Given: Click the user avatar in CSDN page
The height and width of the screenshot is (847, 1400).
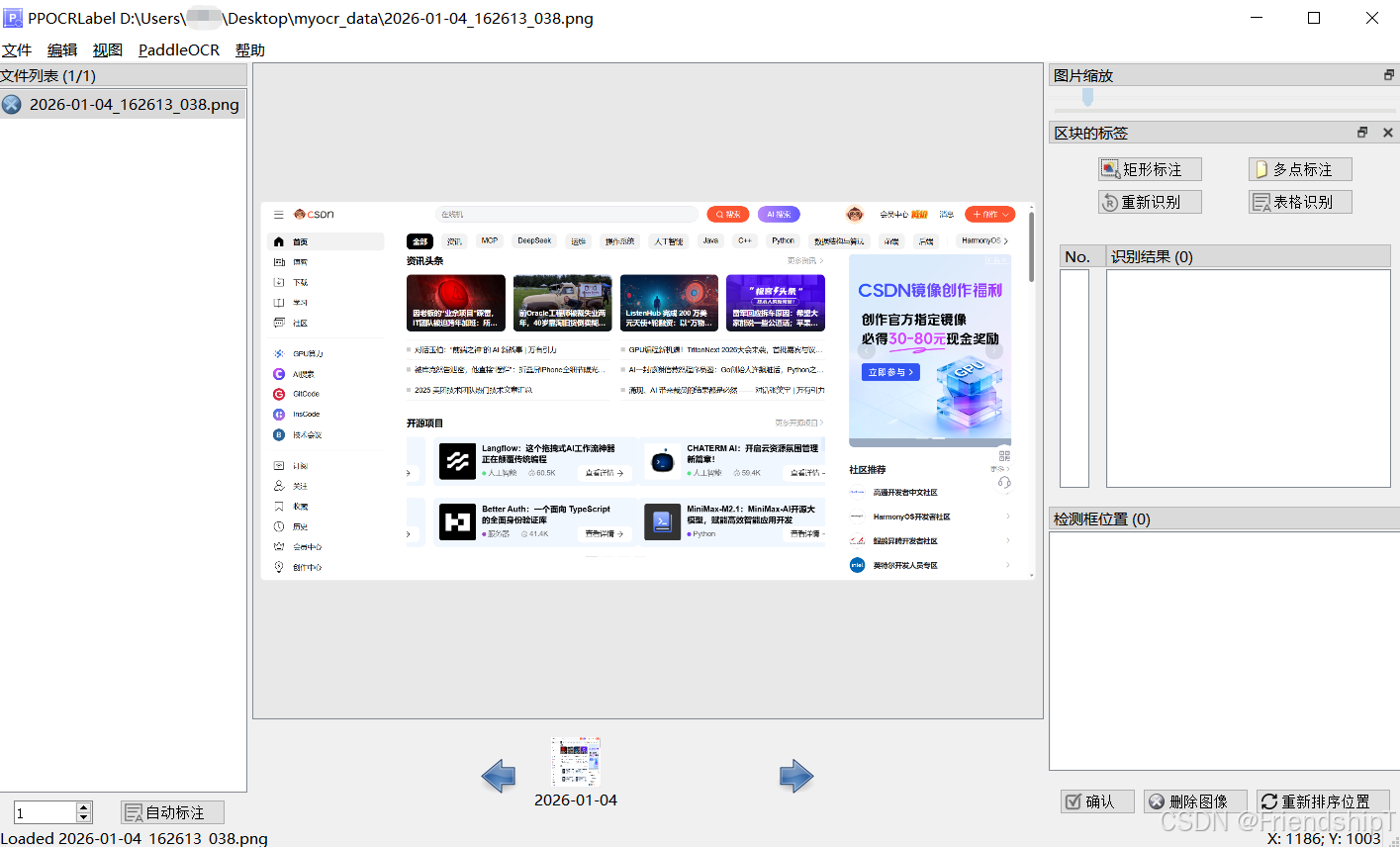Looking at the screenshot, I should (x=855, y=214).
